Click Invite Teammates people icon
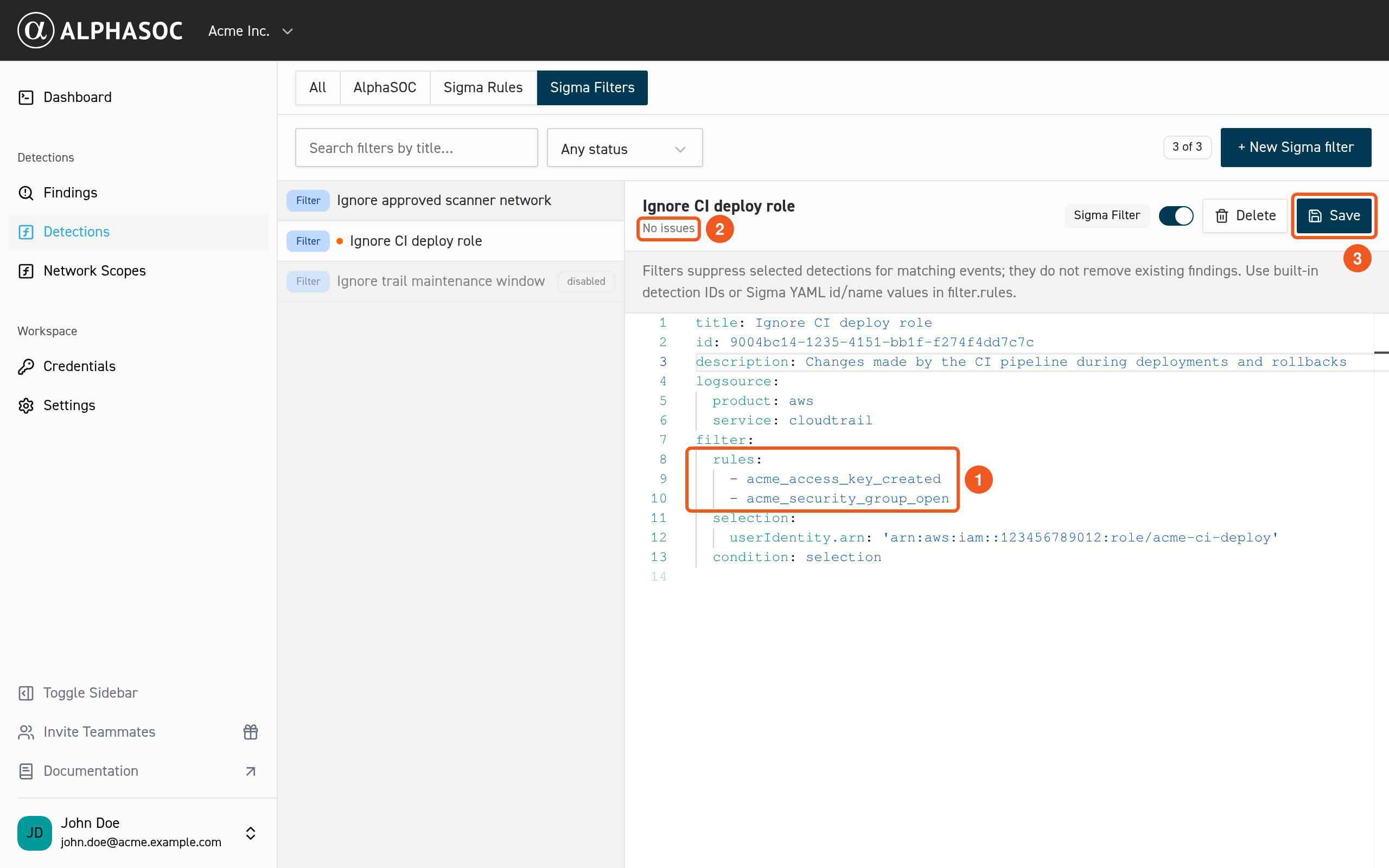Image resolution: width=1389 pixels, height=868 pixels. (26, 732)
